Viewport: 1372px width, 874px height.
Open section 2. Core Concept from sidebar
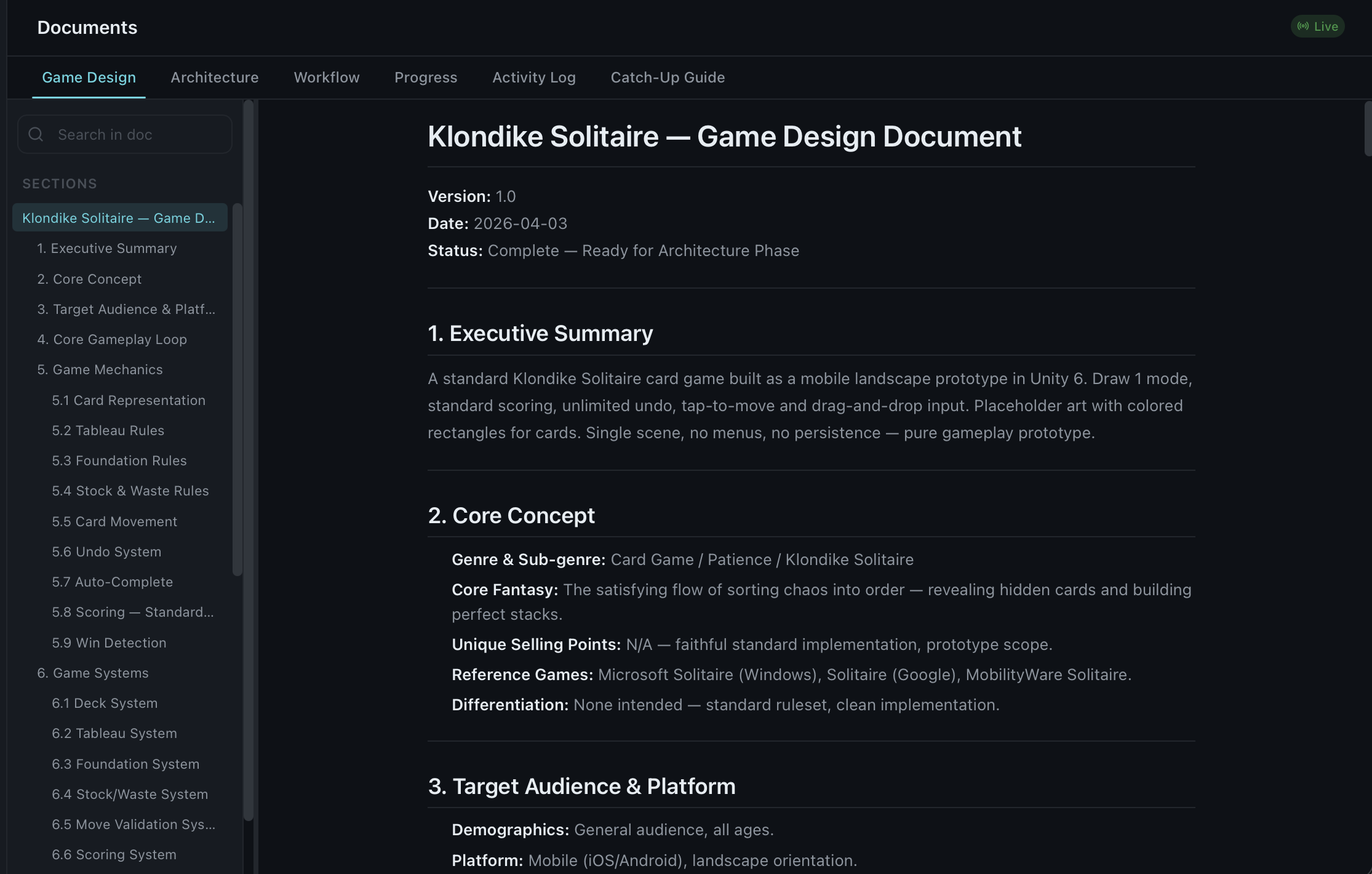(x=89, y=279)
